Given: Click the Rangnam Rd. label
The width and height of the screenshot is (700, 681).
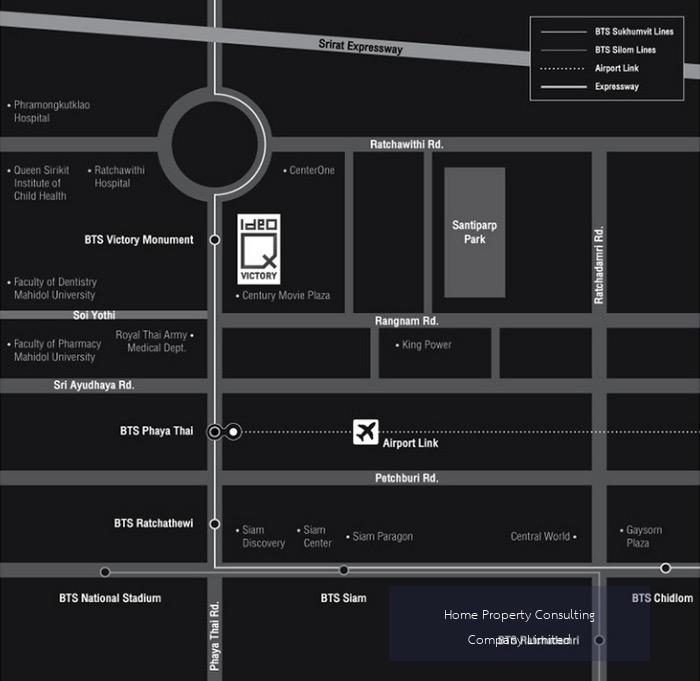Looking at the screenshot, I should tap(406, 321).
